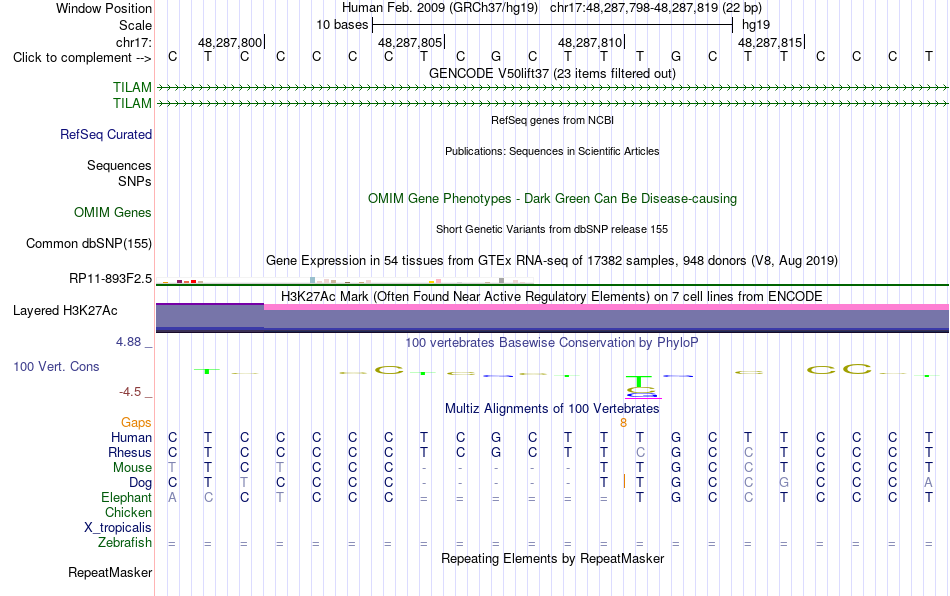950x596 pixels.
Task: Click the orange insertion bar in Dog row
Action: point(624,482)
